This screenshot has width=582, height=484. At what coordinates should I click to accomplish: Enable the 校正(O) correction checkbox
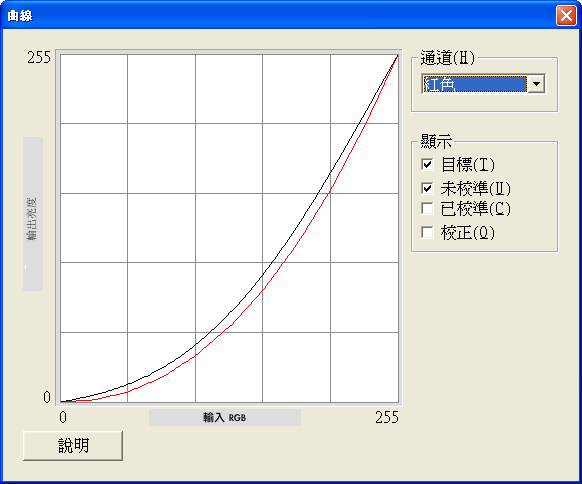427,233
